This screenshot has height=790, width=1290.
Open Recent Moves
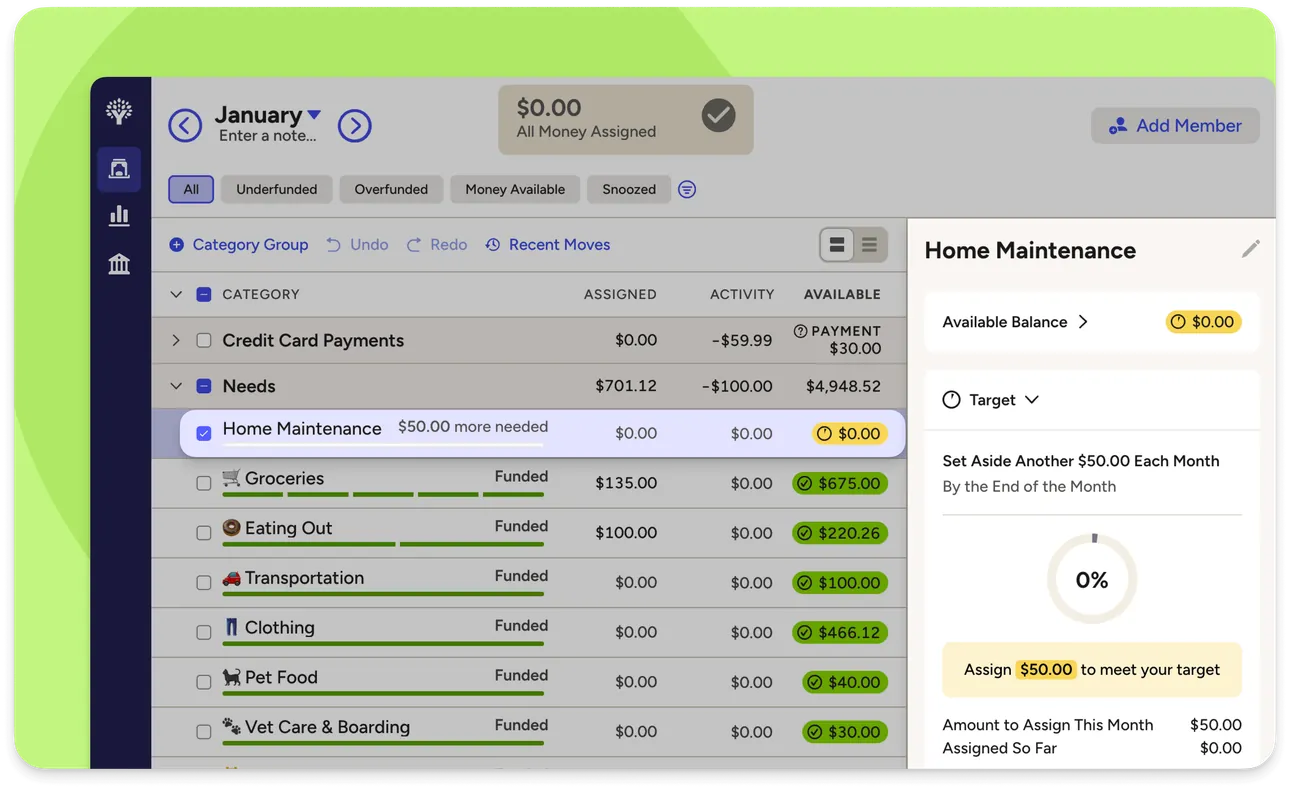547,245
